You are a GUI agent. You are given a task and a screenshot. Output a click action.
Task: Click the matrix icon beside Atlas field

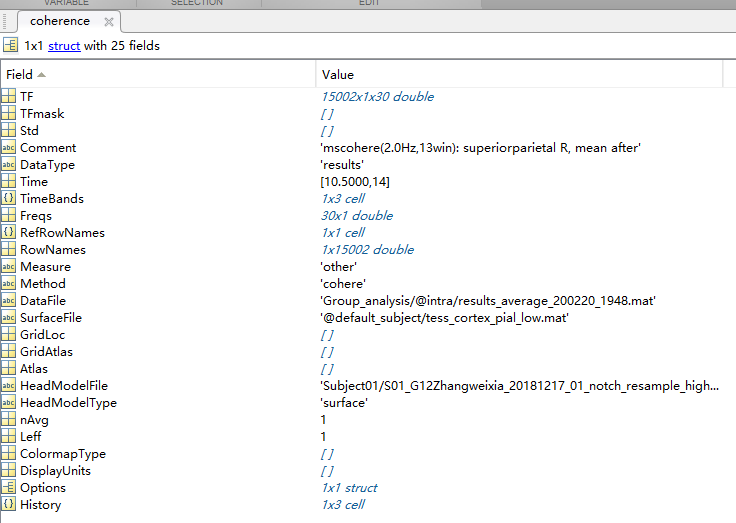click(x=8, y=368)
